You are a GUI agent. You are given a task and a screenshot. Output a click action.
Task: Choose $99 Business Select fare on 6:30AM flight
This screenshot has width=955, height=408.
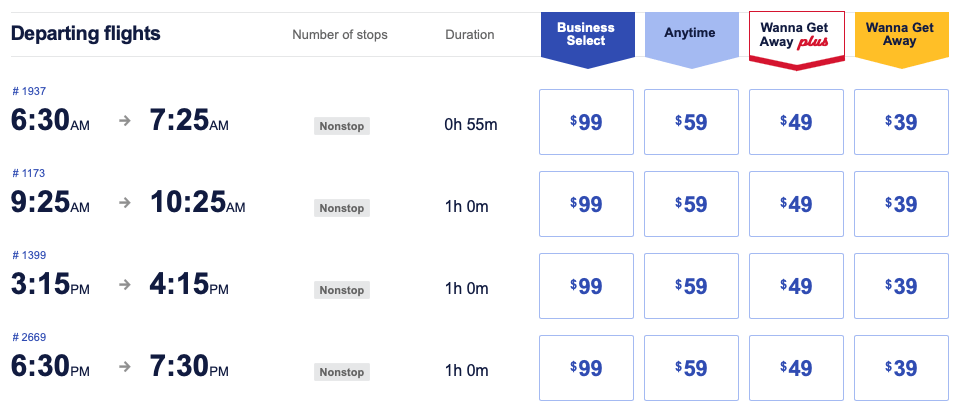click(587, 122)
